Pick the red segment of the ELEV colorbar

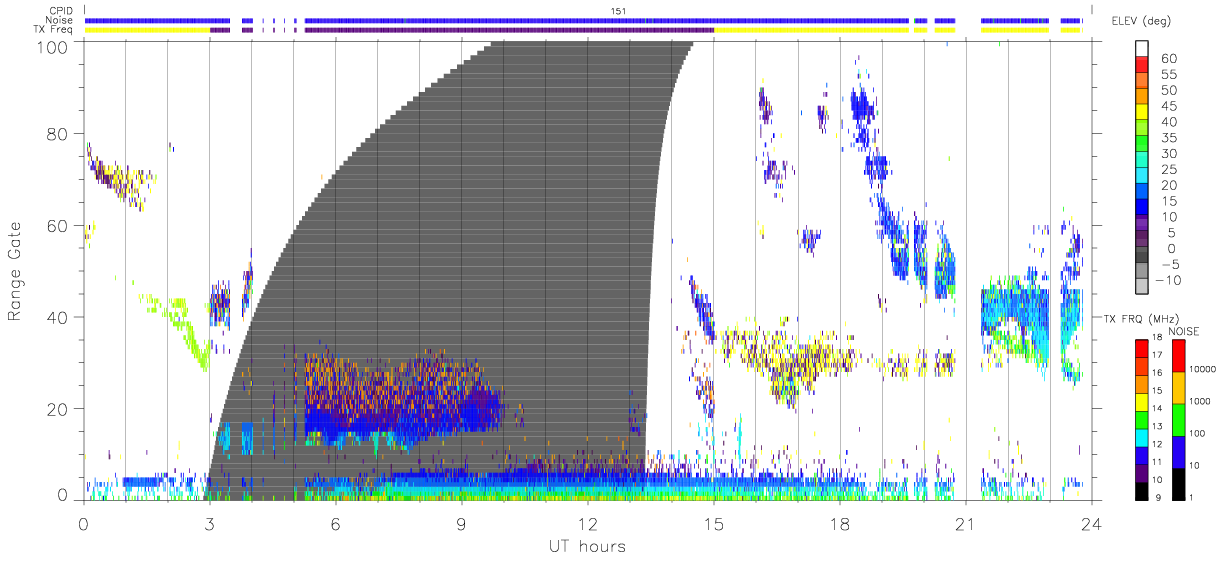[x=1142, y=66]
